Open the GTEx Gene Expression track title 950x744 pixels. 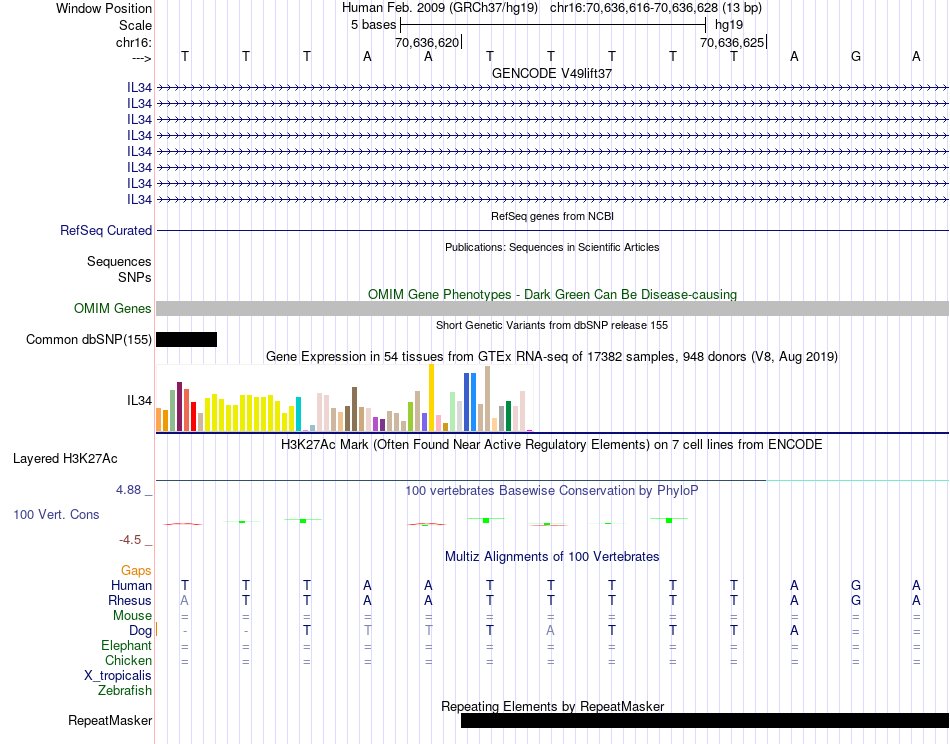(x=552, y=356)
